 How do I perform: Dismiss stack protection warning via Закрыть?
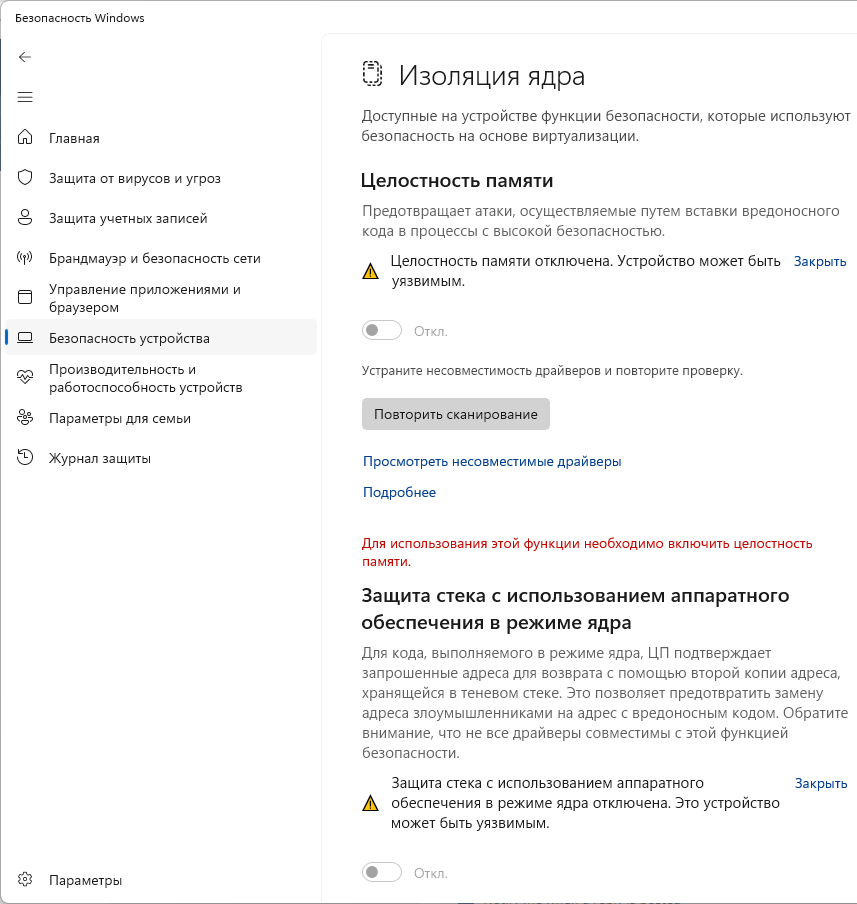point(821,783)
